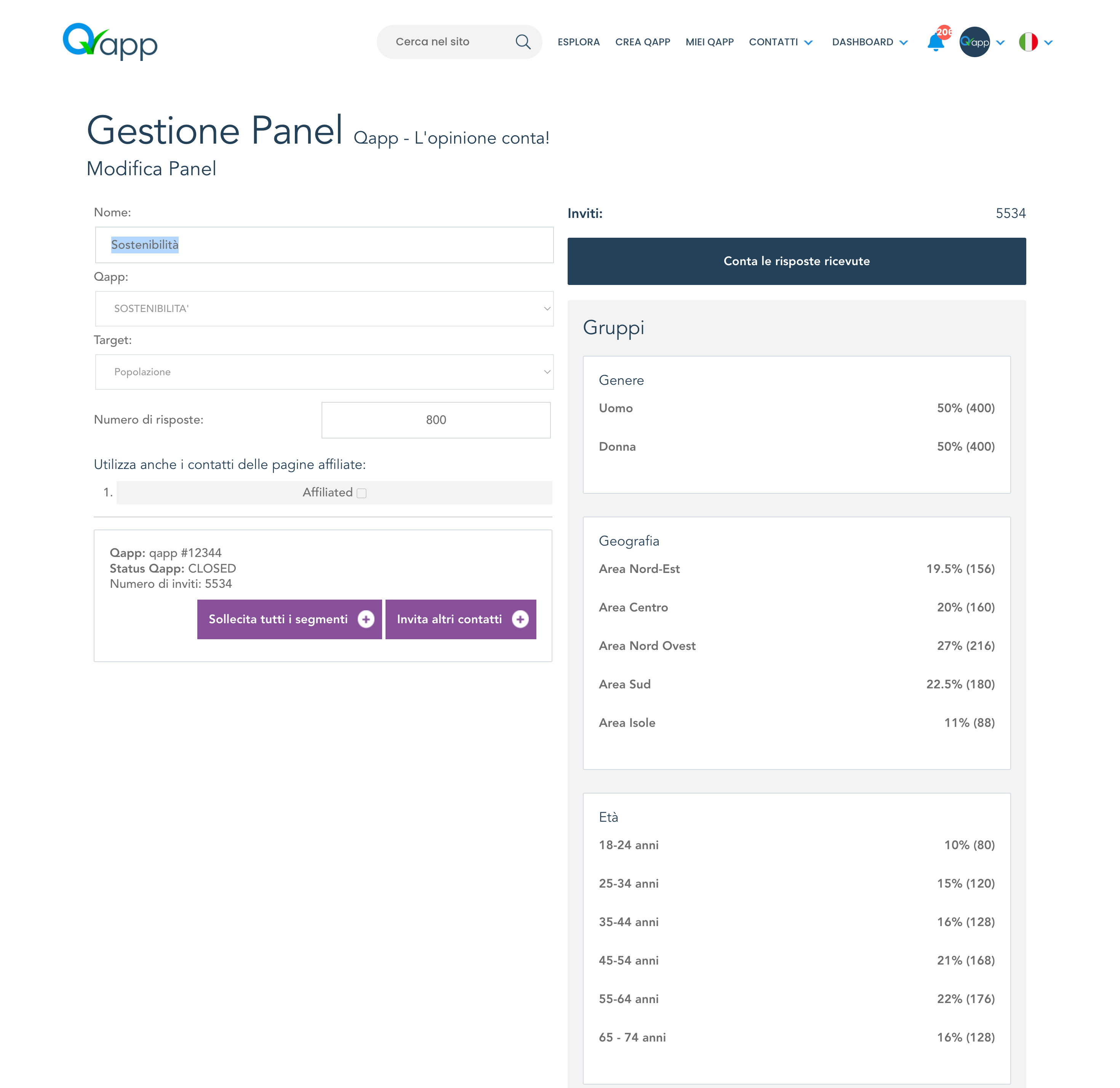1120x1088 pixels.
Task: Expand the CONTATTI menu
Action: point(781,42)
